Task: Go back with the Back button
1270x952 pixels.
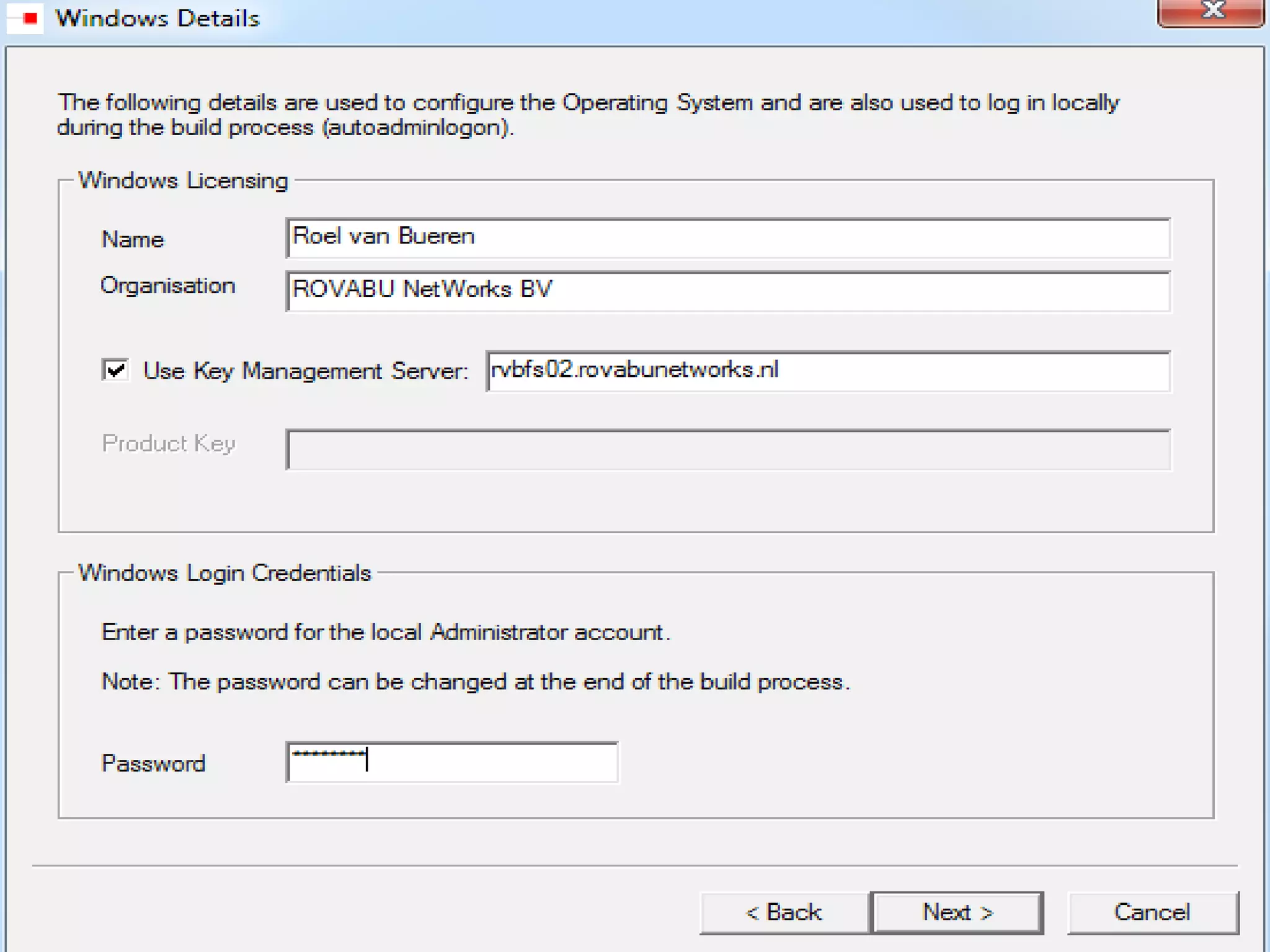Action: tap(784, 912)
